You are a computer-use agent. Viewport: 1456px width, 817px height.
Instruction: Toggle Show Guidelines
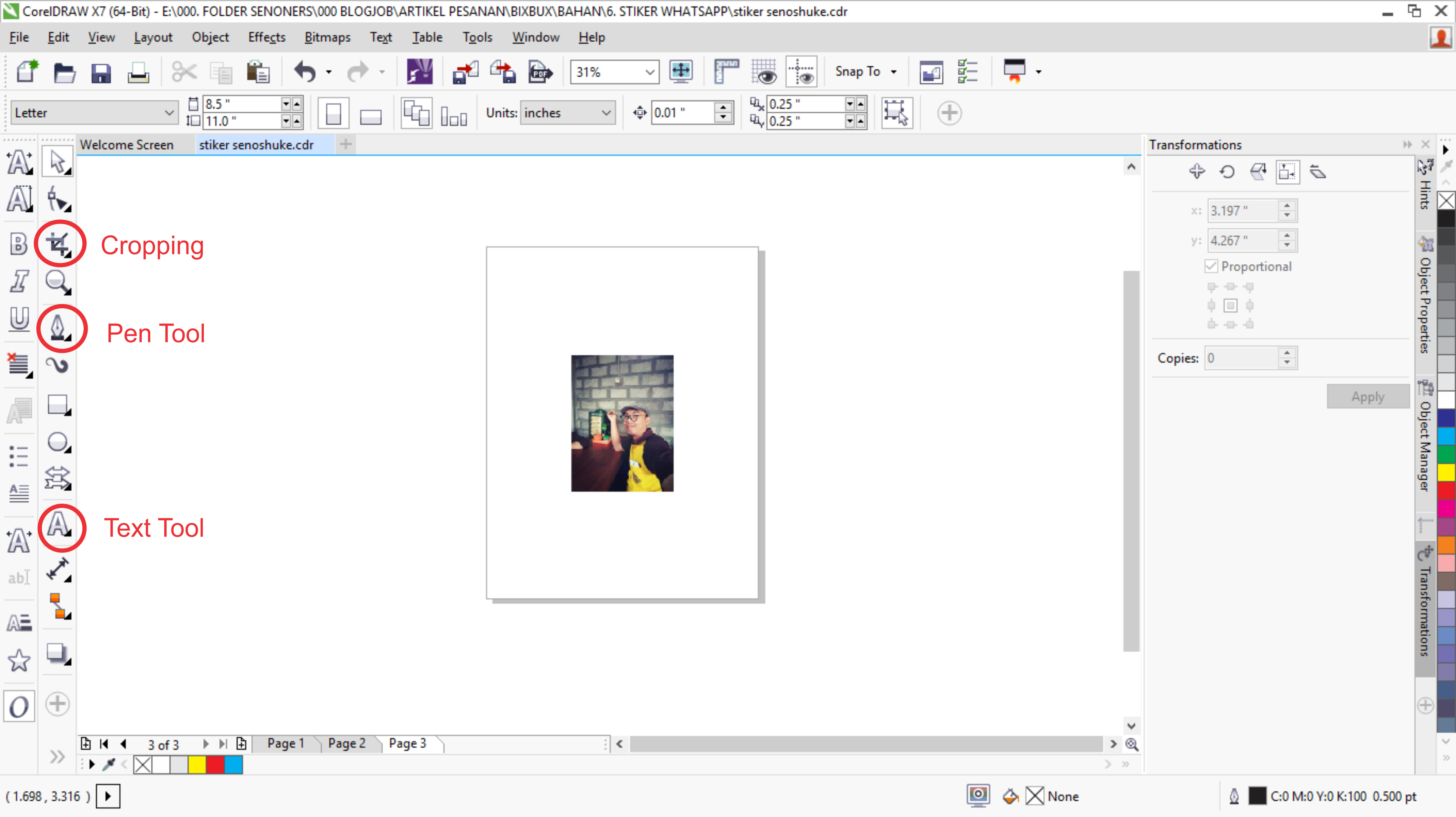[801, 72]
